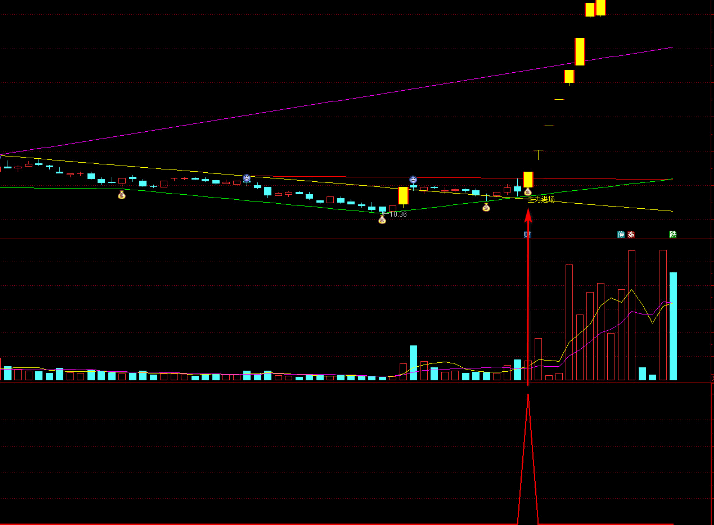Viewport: 714px width, 525px height.
Task: Click the yellow signal candle above the 主力进场 label
Action: coord(528,179)
